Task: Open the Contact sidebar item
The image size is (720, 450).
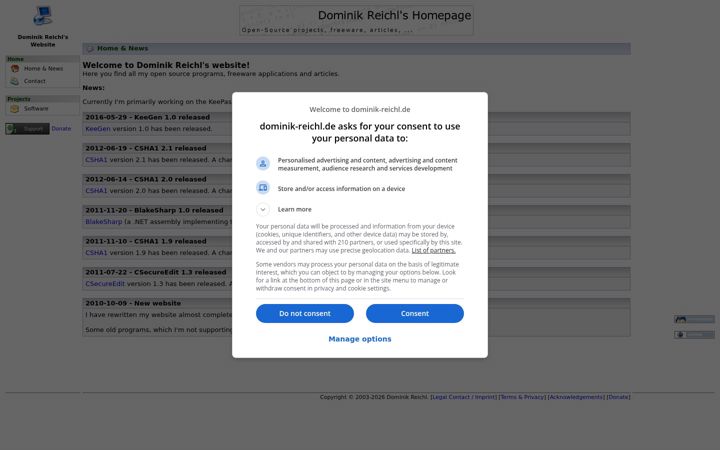Action: click(x=34, y=81)
